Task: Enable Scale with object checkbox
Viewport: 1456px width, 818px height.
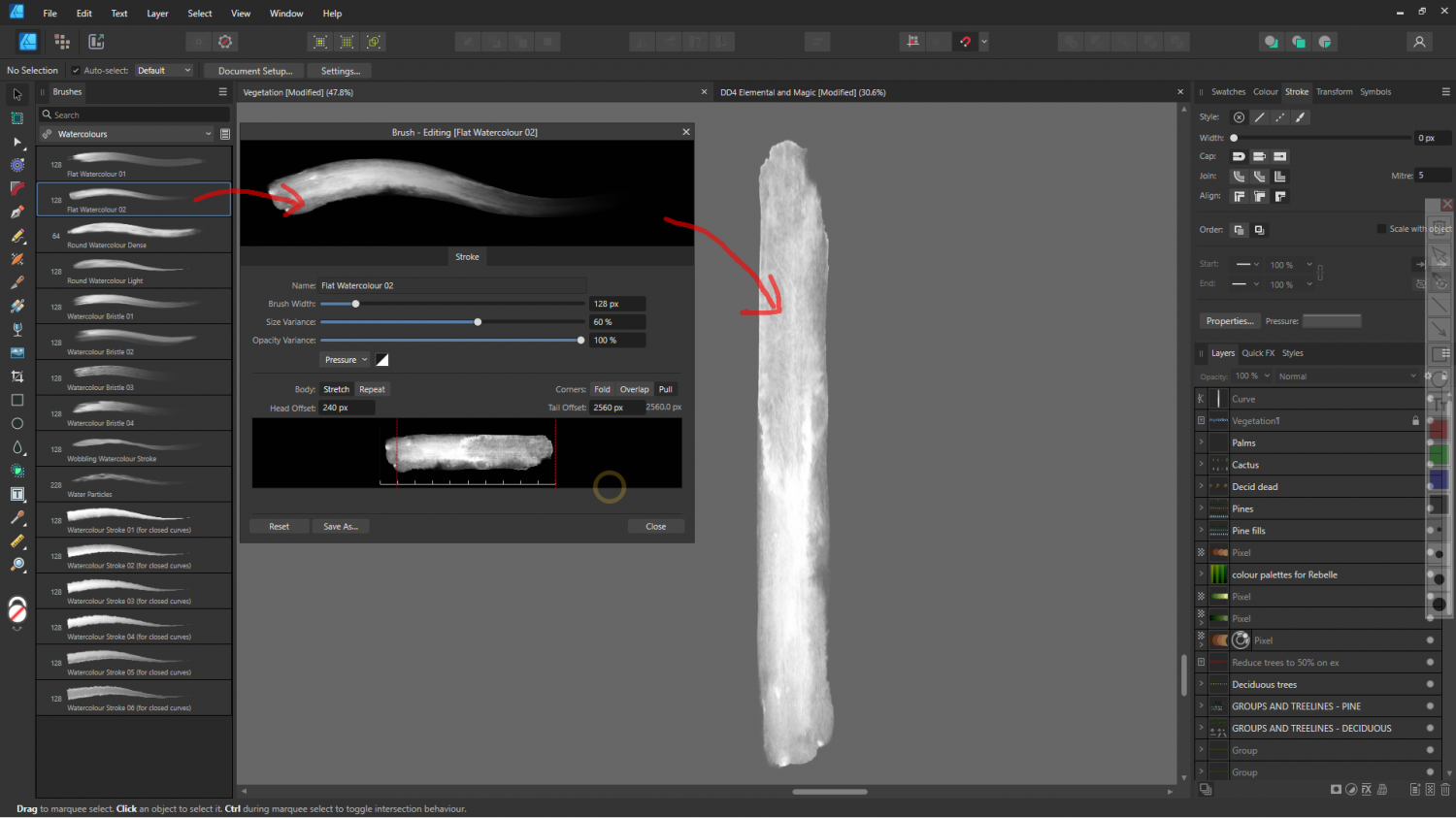Action: point(1381,229)
